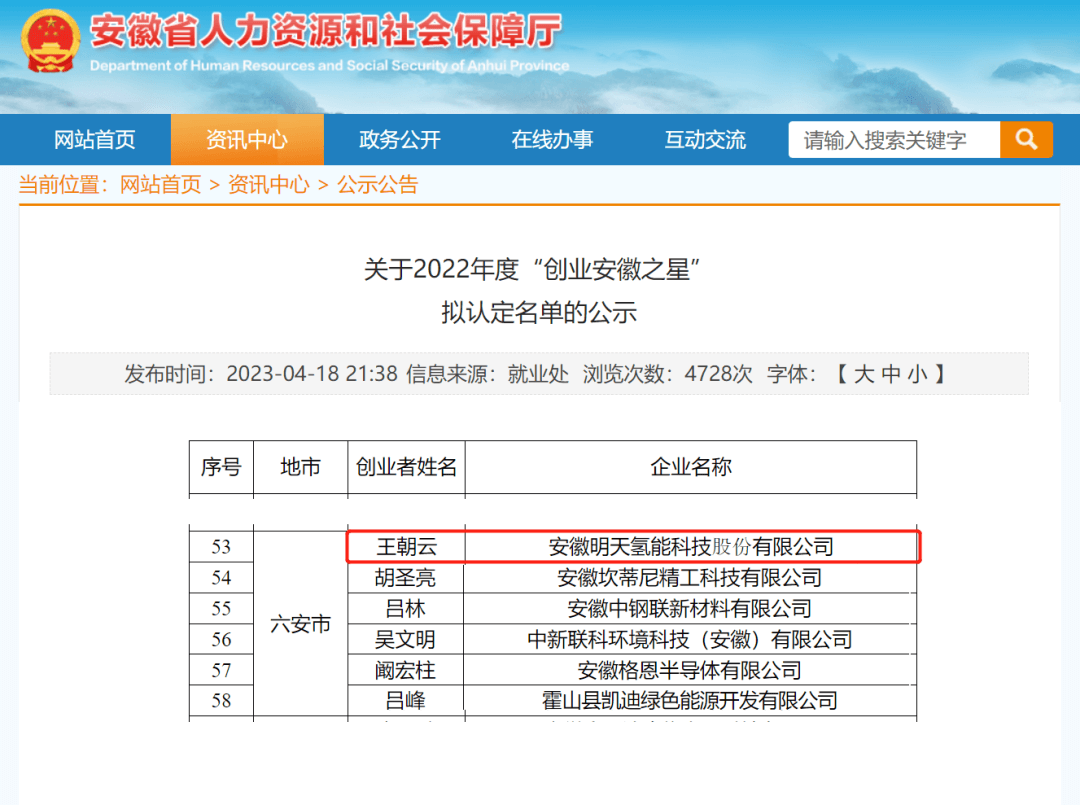Set font size to 中
This screenshot has width=1080, height=805.
[x=890, y=375]
